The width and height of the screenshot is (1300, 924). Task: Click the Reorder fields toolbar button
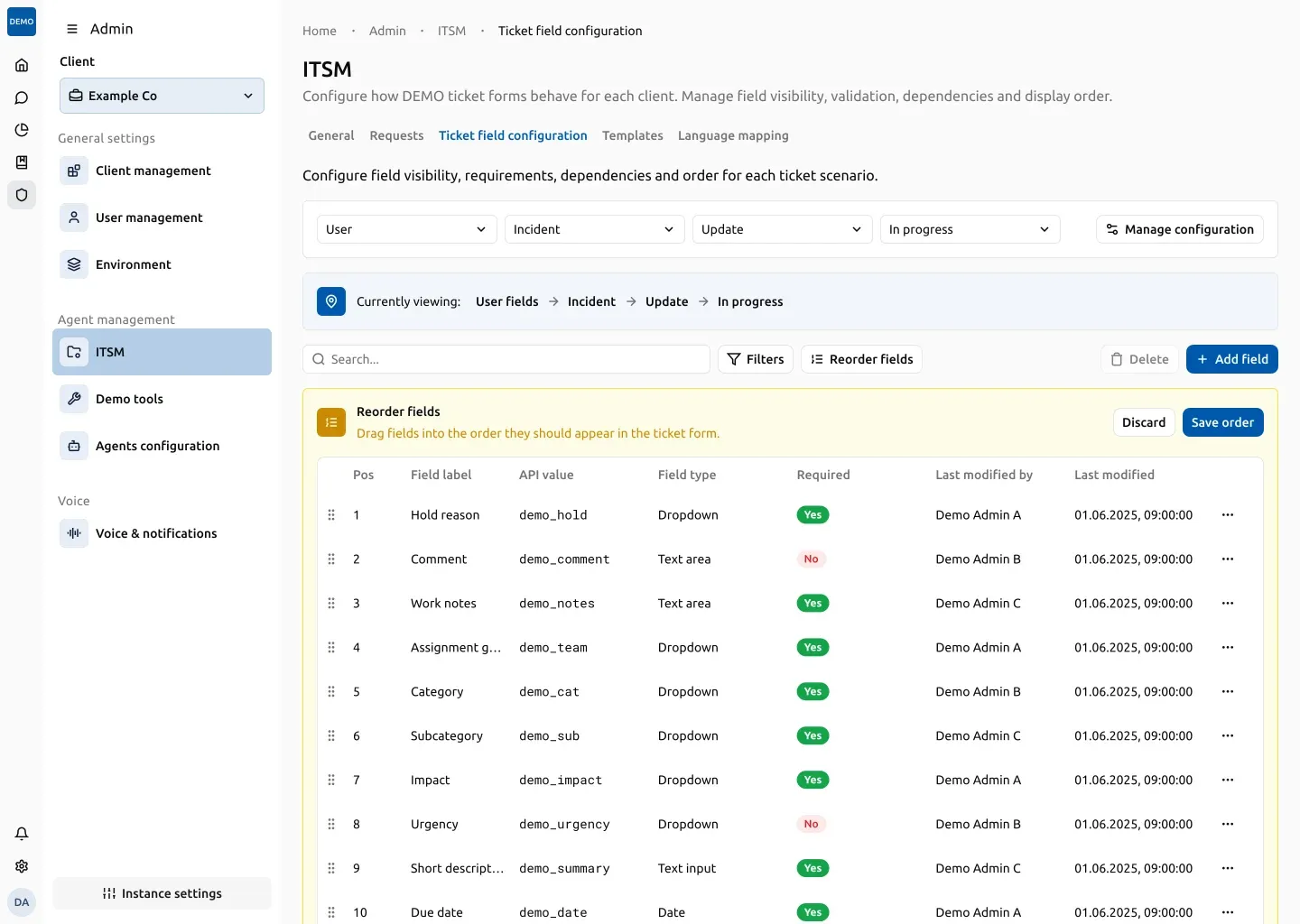click(x=861, y=359)
